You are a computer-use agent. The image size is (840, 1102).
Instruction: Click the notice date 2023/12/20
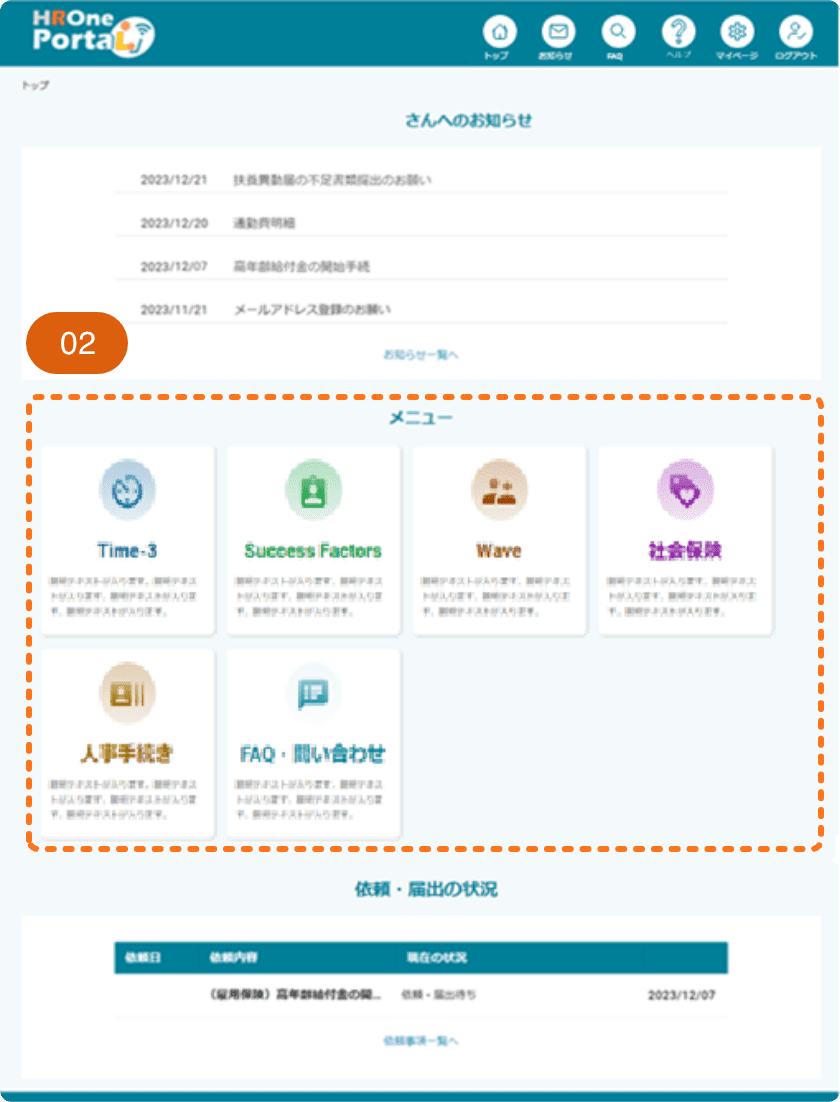coord(174,223)
